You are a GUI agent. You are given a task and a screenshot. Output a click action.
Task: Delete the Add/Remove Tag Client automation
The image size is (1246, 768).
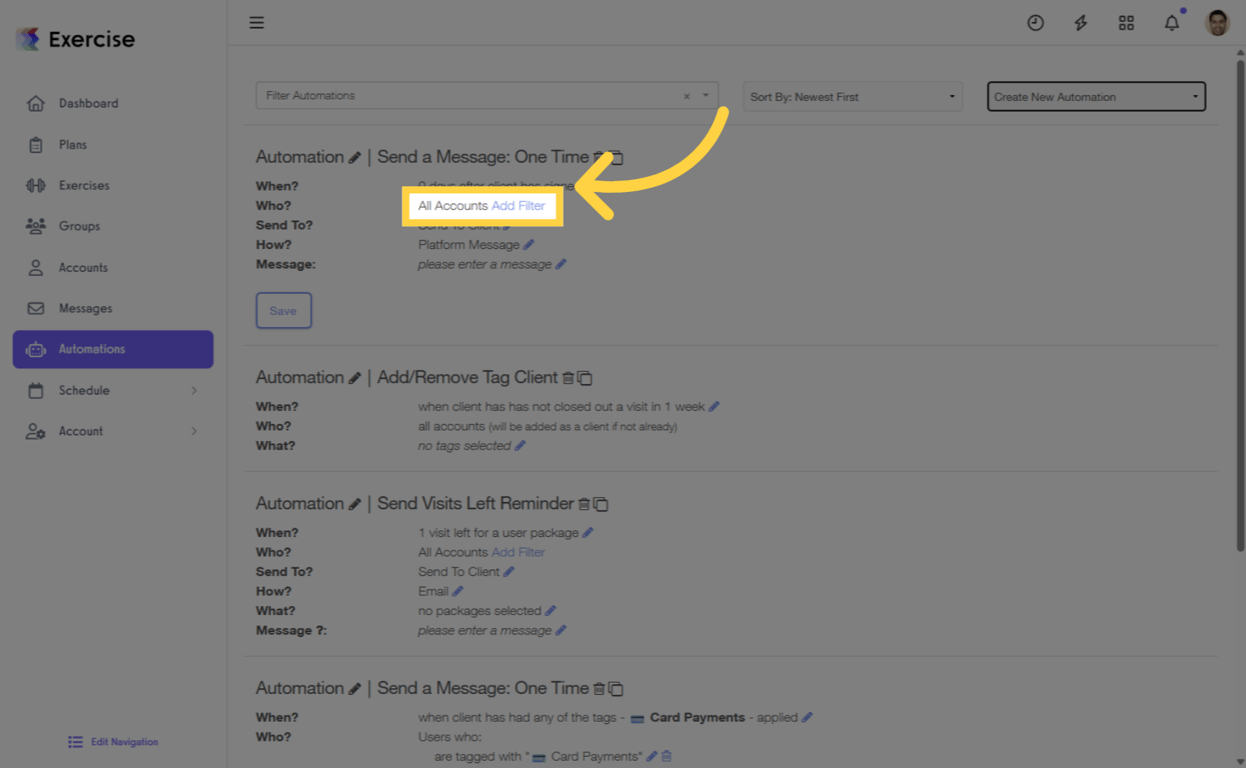click(568, 378)
